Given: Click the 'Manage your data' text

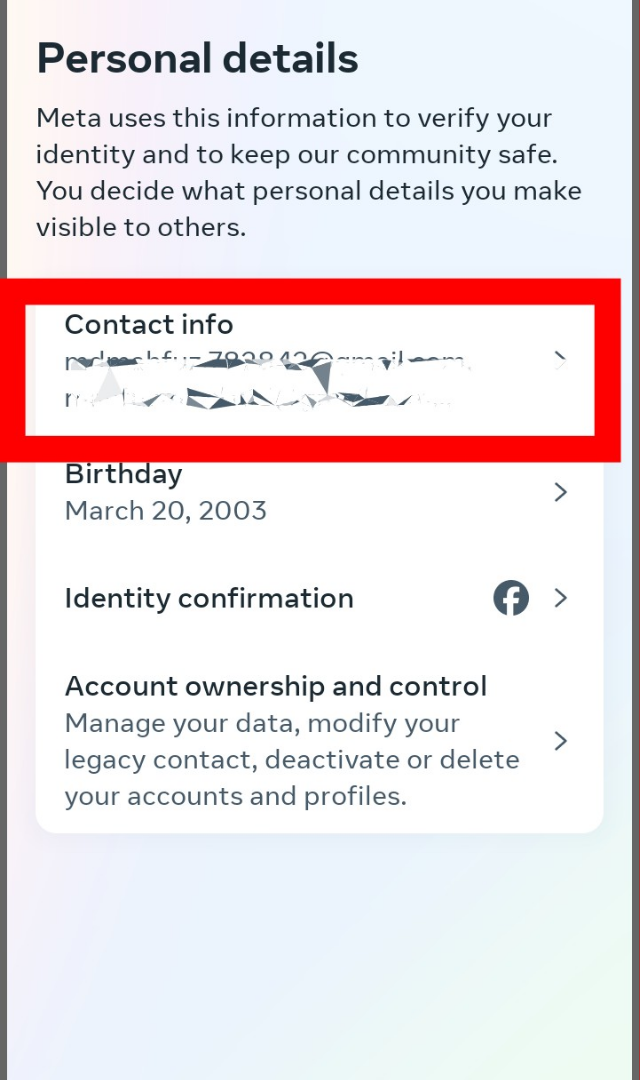Looking at the screenshot, I should pyautogui.click(x=262, y=723).
